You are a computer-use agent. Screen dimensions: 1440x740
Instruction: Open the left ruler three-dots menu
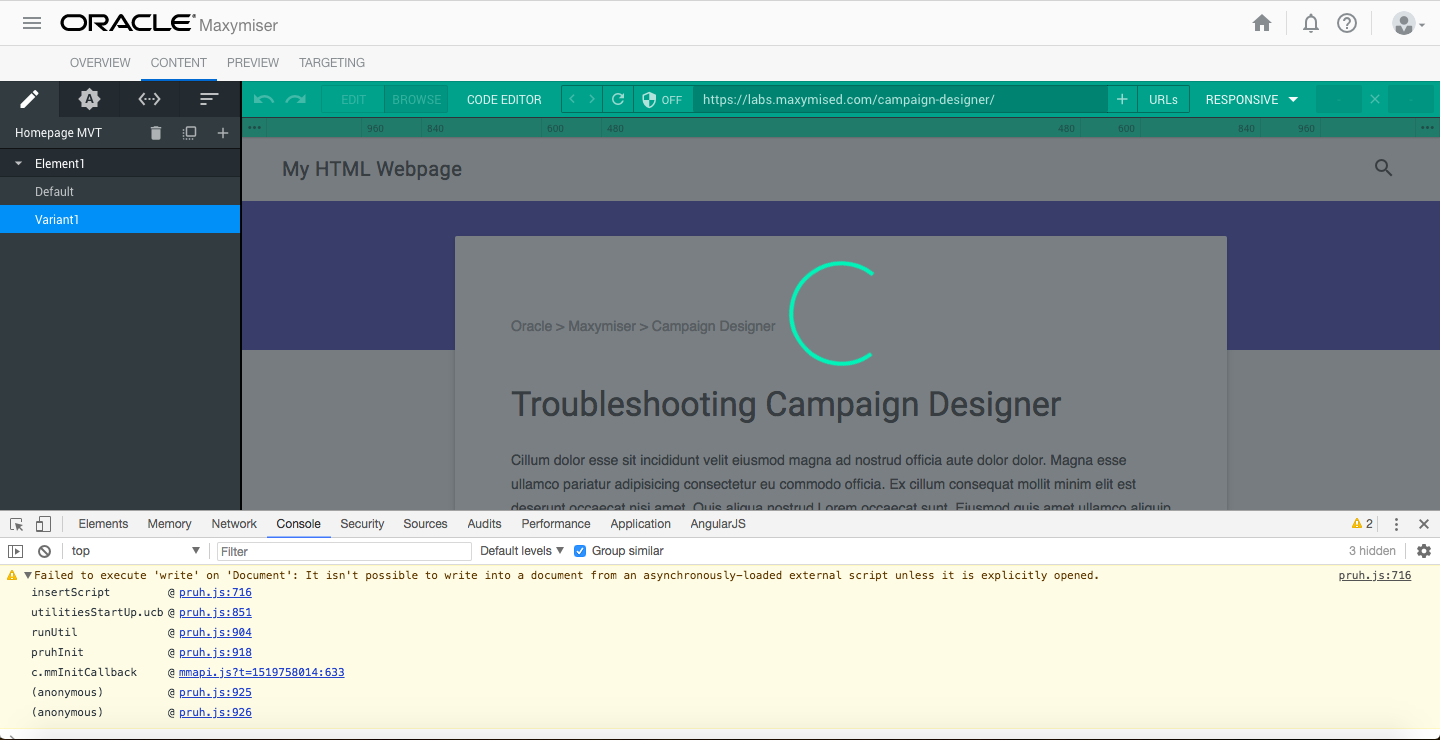click(254, 127)
